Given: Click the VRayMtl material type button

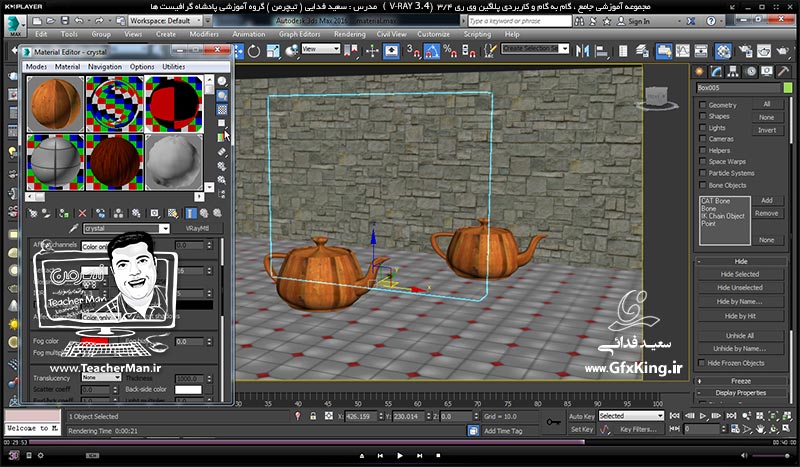Looking at the screenshot, I should click(x=197, y=228).
